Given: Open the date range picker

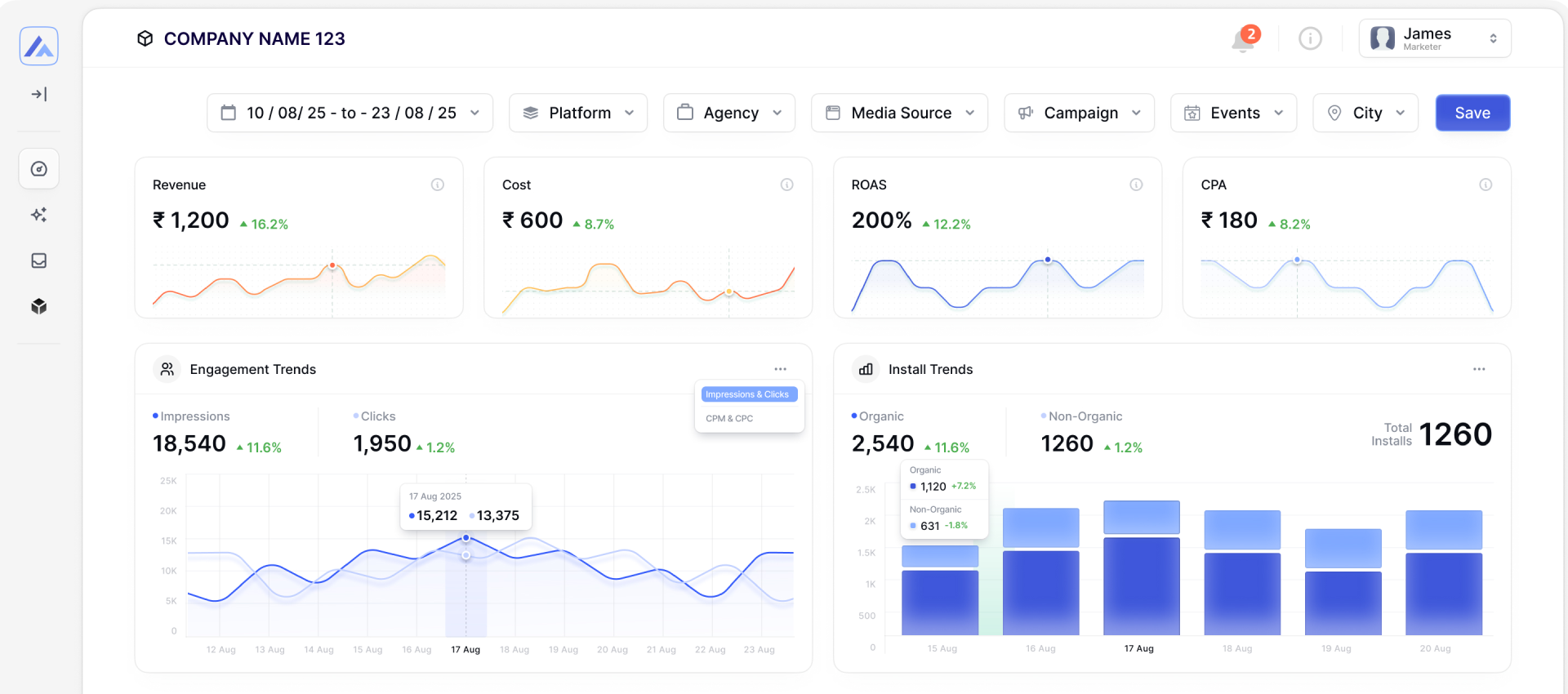Looking at the screenshot, I should (350, 113).
